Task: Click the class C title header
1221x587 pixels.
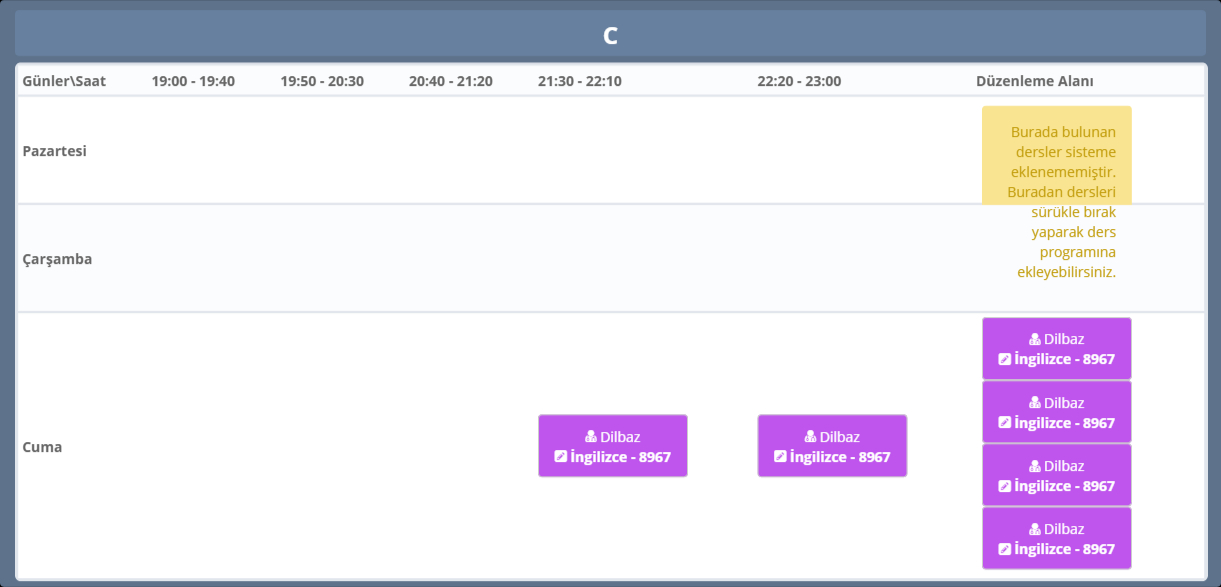Action: (x=610, y=35)
